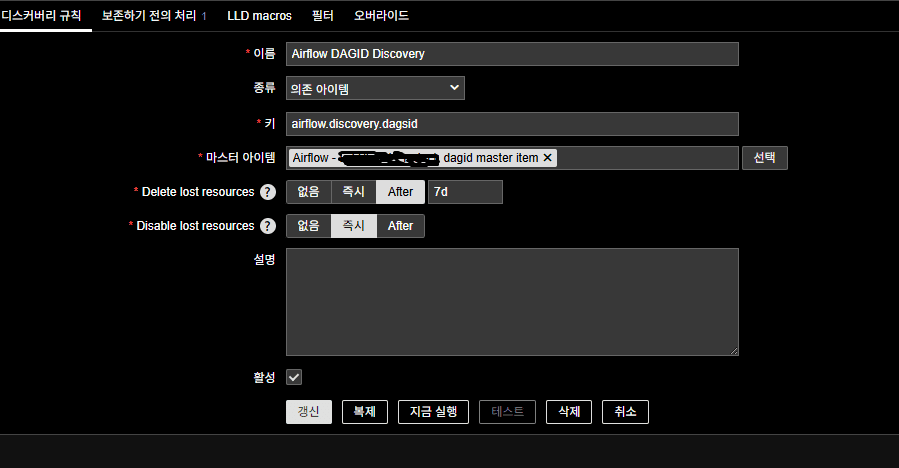
Task: Toggle the 활성 checkbox
Action: click(x=294, y=377)
